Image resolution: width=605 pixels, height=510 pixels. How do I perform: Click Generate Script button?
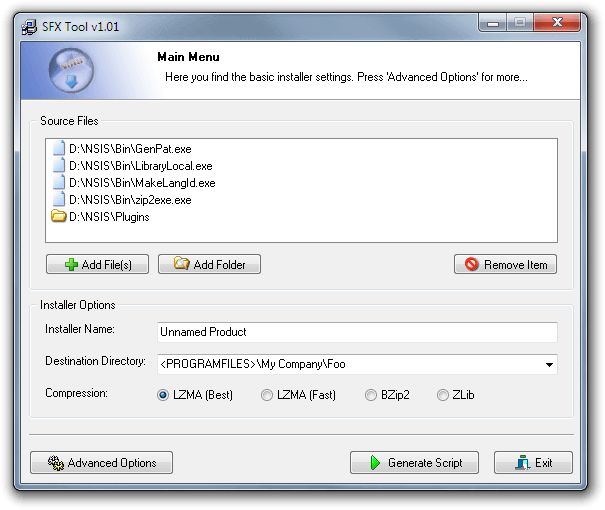coord(414,463)
